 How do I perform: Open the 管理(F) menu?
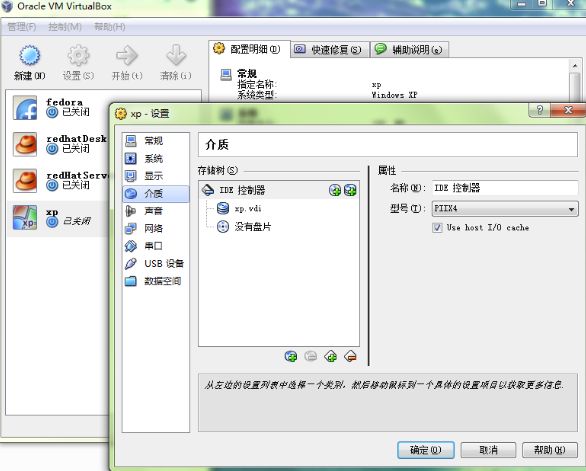pyautogui.click(x=22, y=27)
